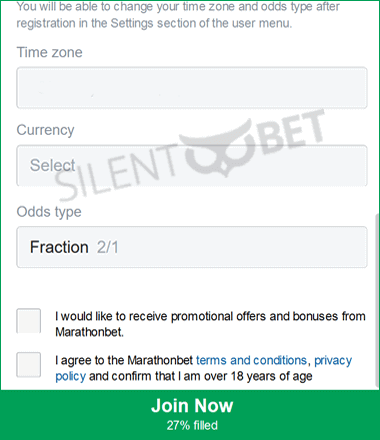Click the SILENT watermark text

click(117, 173)
